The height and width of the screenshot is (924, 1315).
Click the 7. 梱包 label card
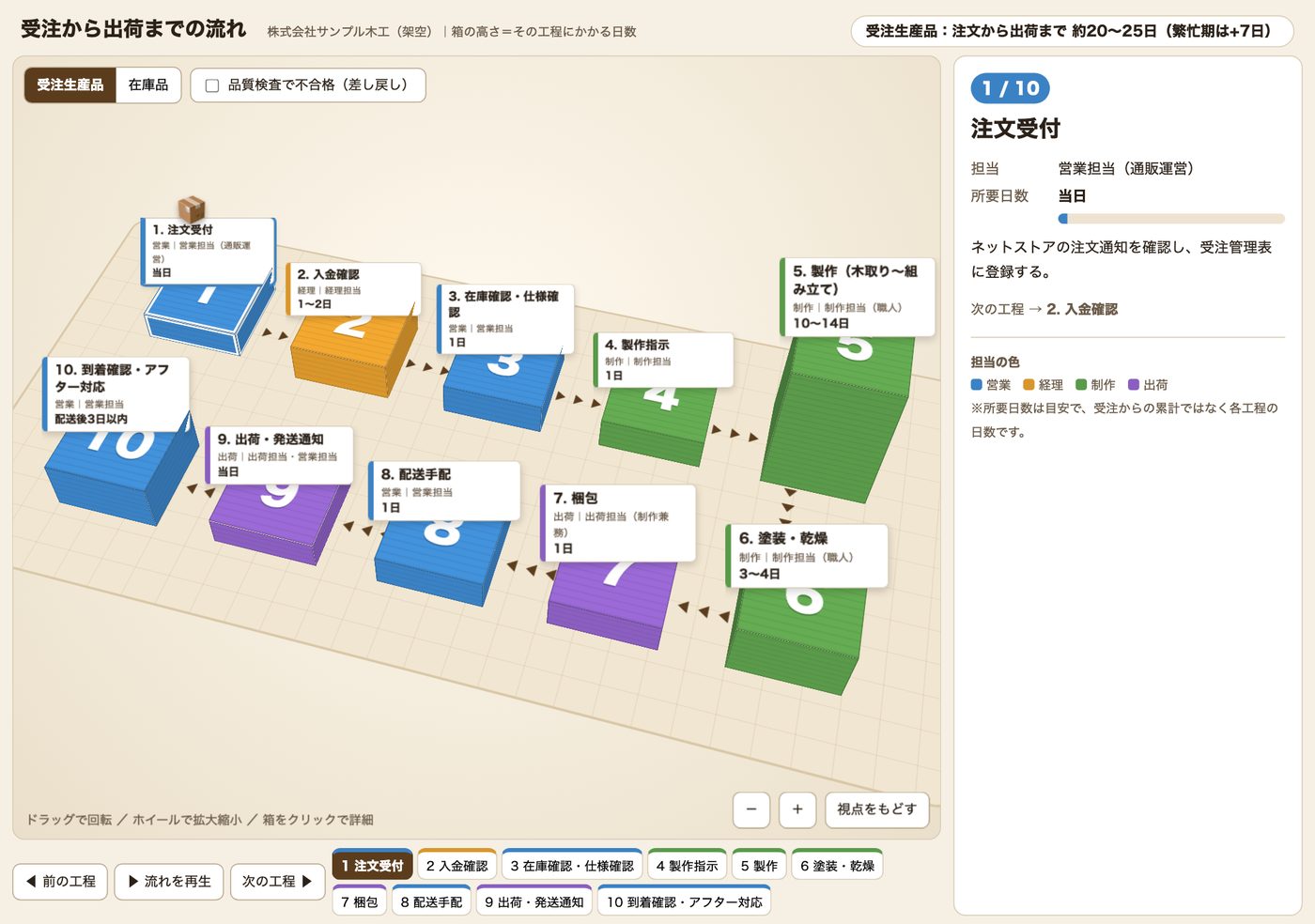coord(618,522)
